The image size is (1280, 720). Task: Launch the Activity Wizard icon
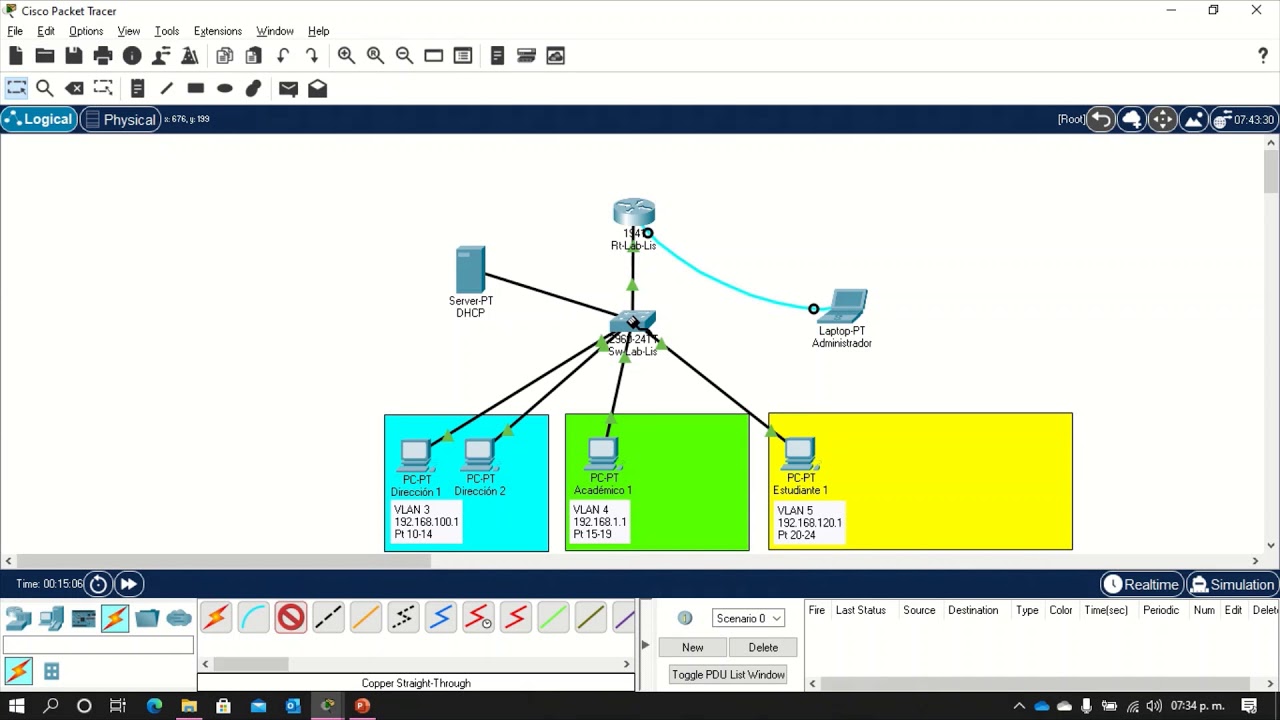coord(161,56)
